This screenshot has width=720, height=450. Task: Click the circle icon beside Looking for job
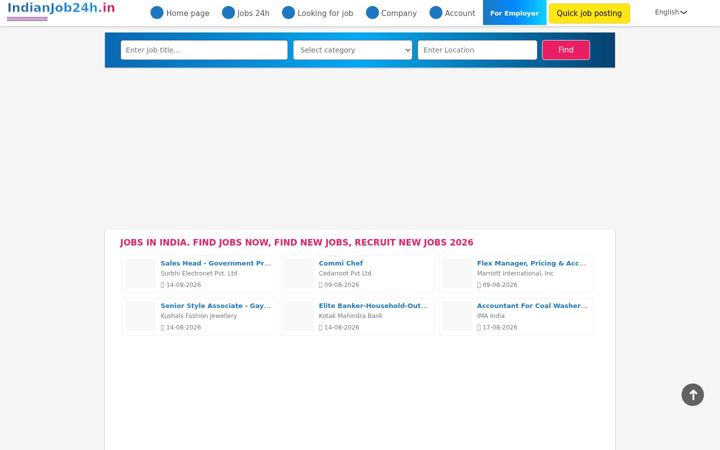coord(288,13)
